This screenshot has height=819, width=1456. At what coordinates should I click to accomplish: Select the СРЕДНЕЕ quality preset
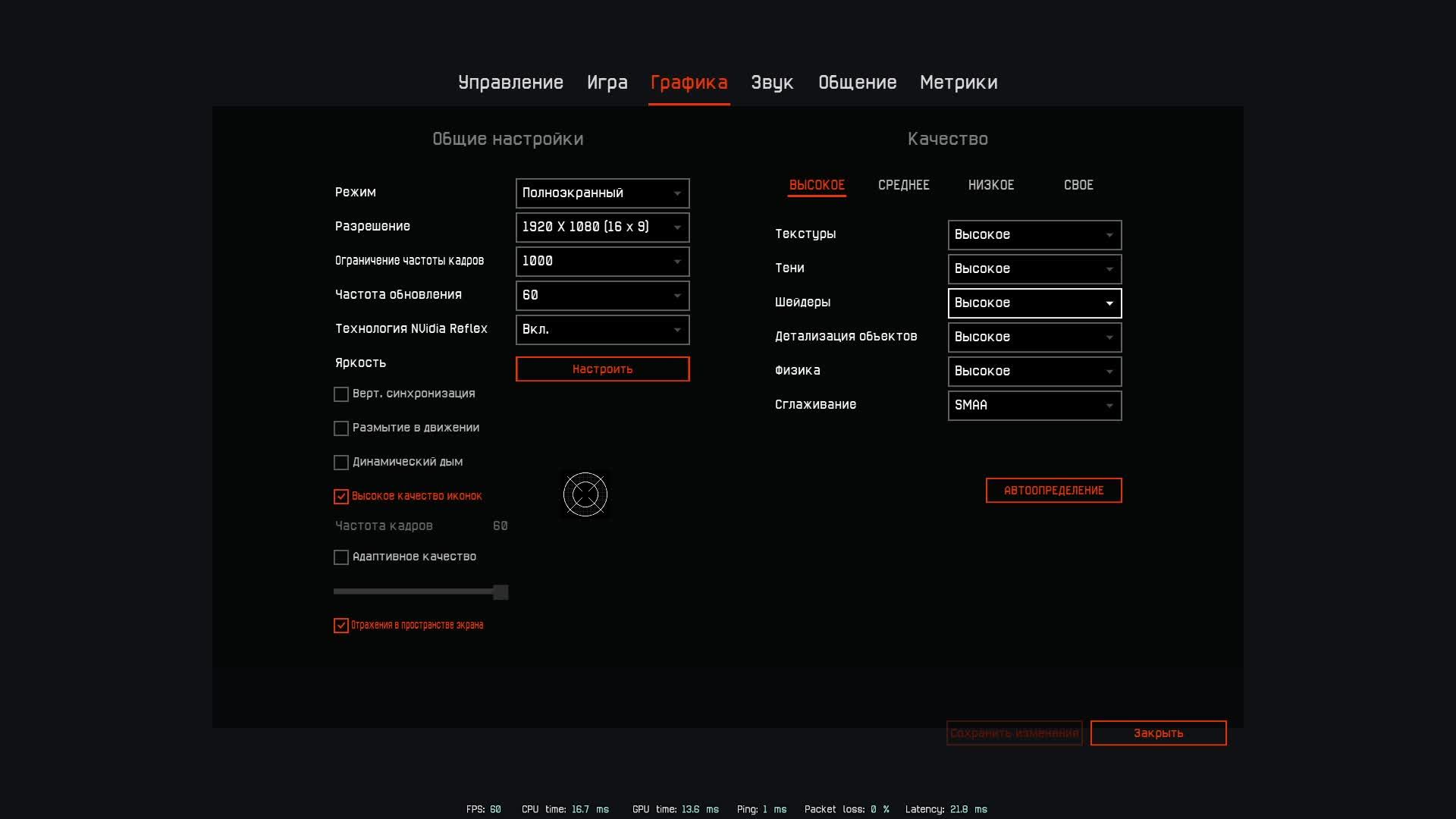point(903,185)
